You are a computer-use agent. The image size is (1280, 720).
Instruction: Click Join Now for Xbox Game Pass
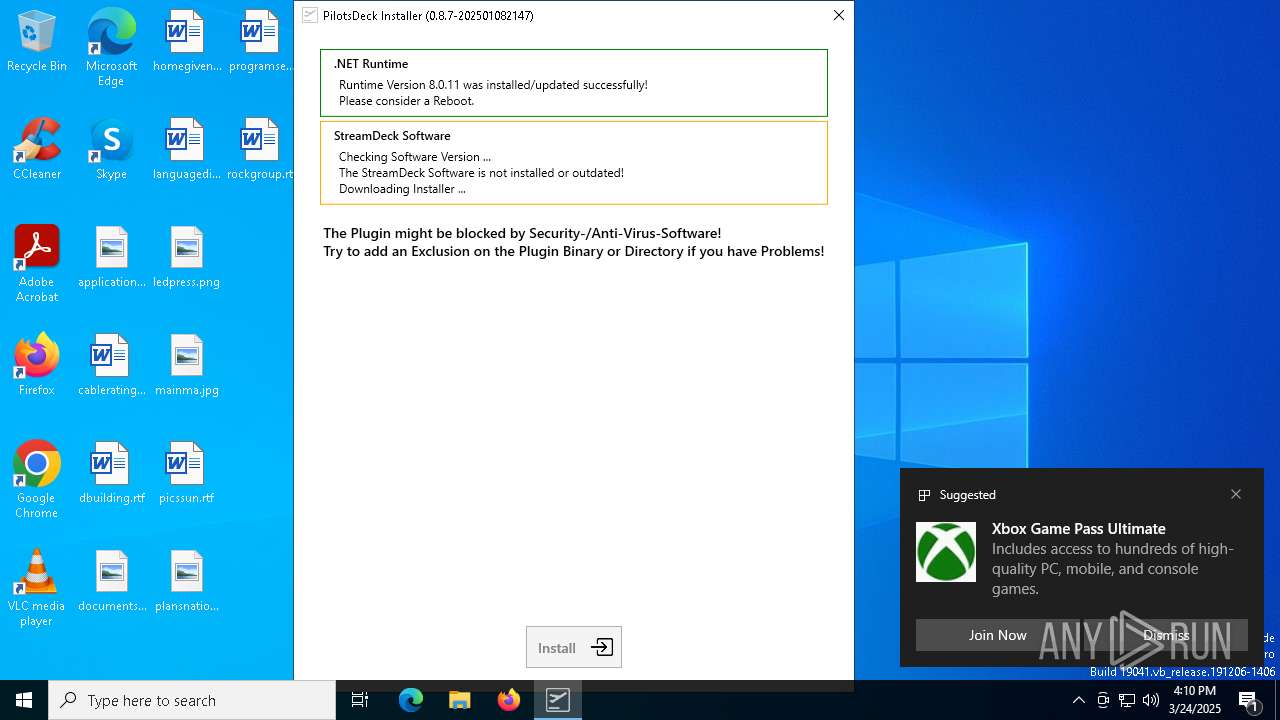(997, 635)
